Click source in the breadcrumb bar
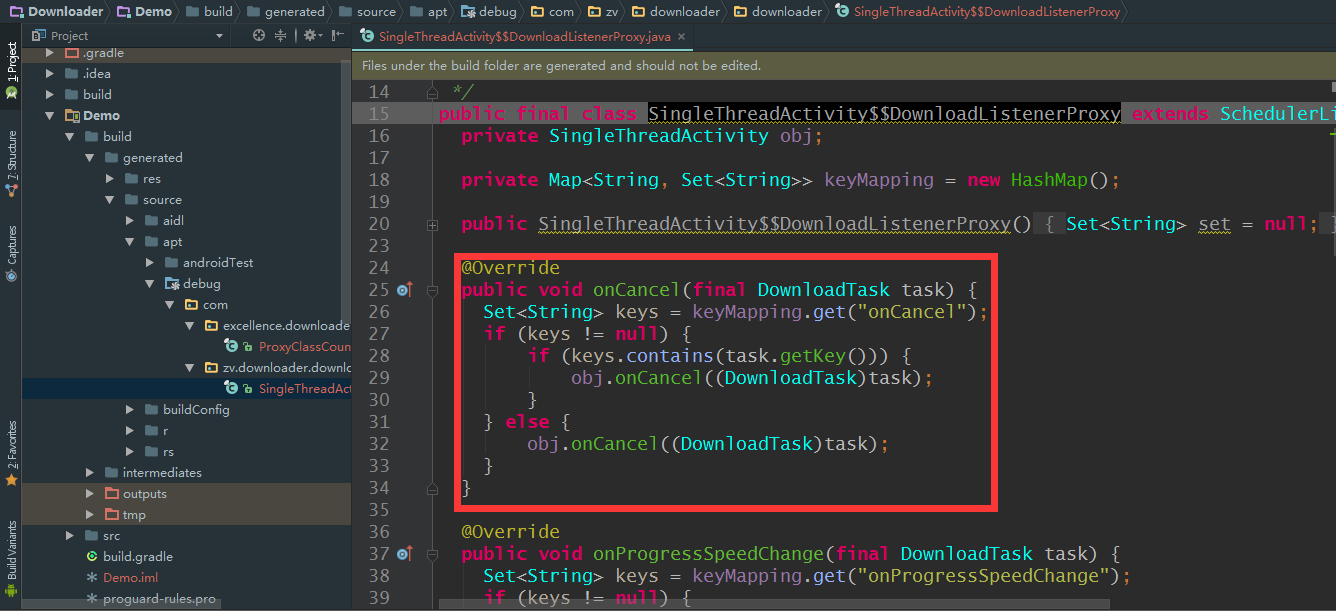The height and width of the screenshot is (611, 1336). (367, 12)
